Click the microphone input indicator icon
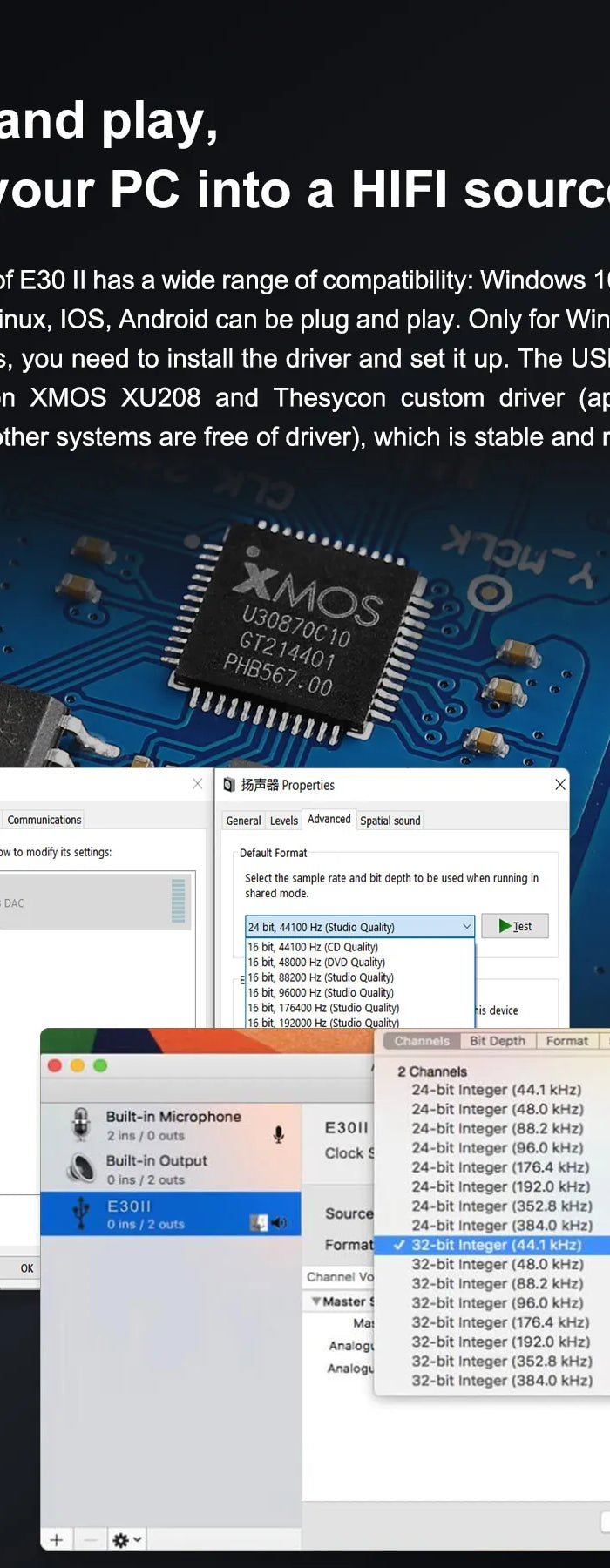Screen dimensions: 610x1568 [279, 1134]
